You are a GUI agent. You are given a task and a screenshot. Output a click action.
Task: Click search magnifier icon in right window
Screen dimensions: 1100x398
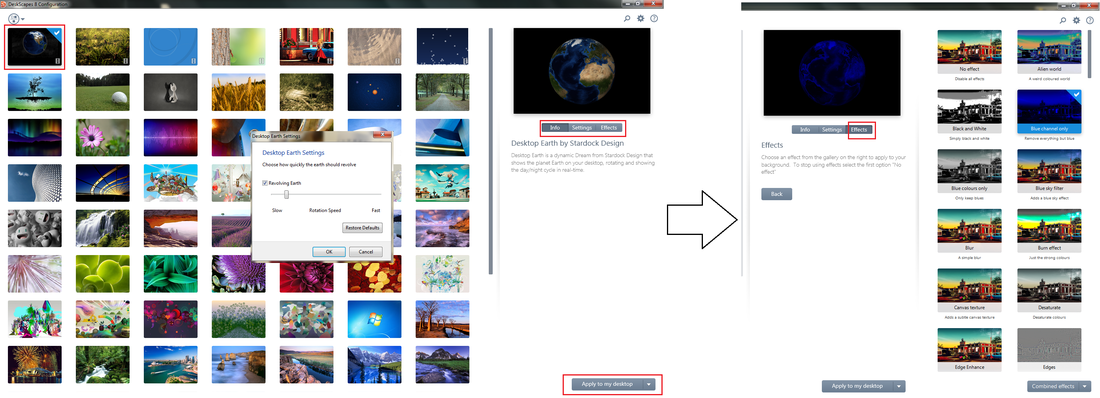1064,20
